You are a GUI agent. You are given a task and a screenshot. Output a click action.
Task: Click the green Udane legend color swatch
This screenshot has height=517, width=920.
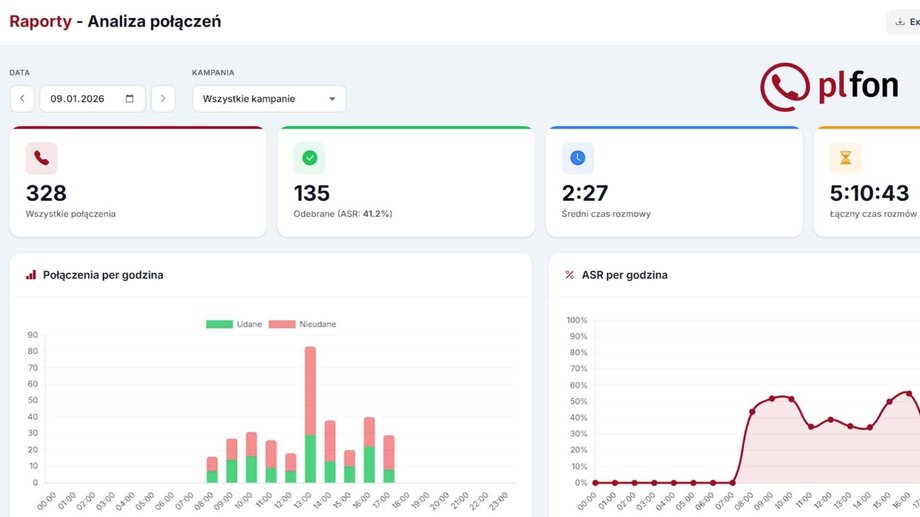(x=219, y=324)
